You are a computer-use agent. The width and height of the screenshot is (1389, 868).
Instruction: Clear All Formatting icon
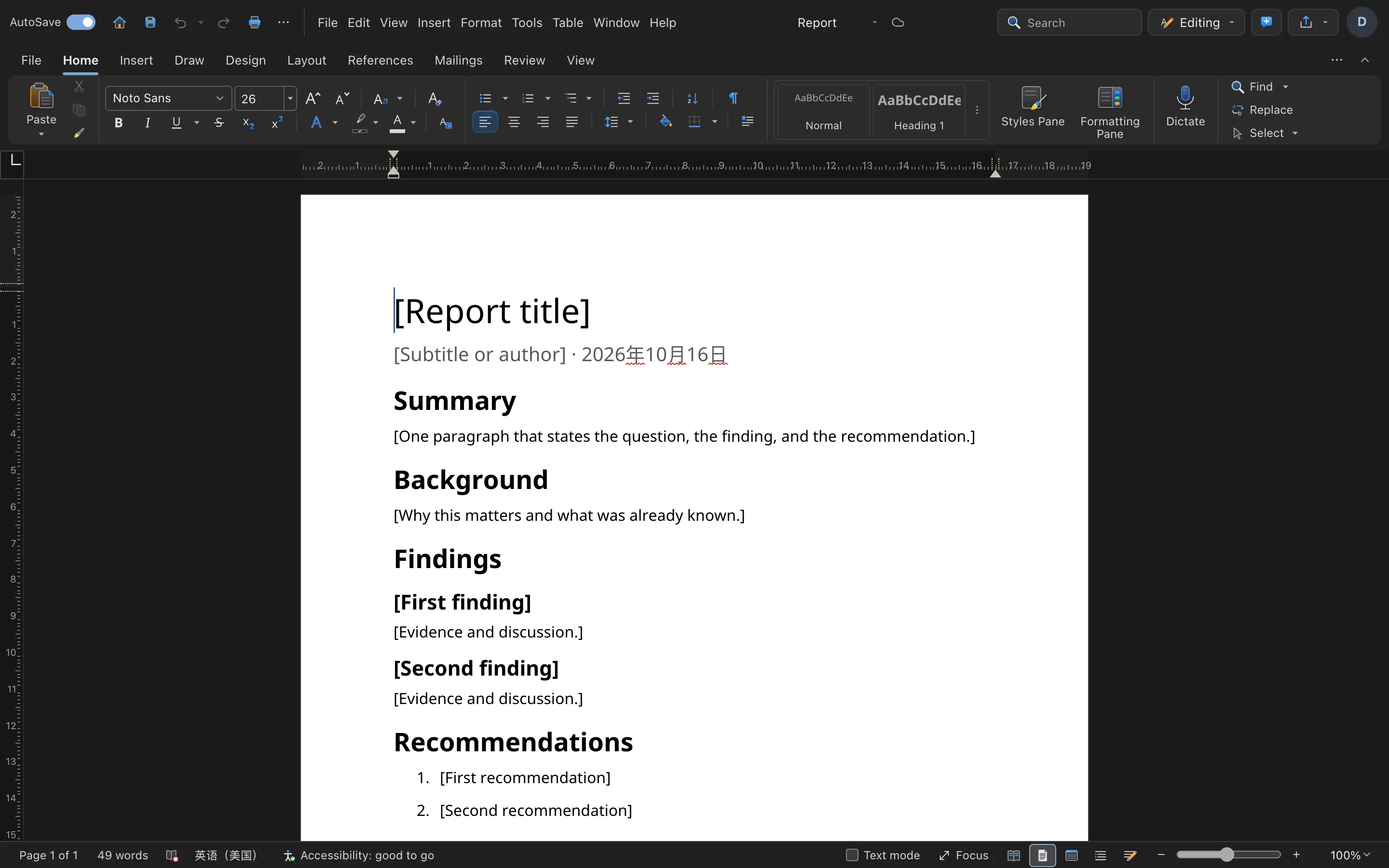click(x=435, y=98)
